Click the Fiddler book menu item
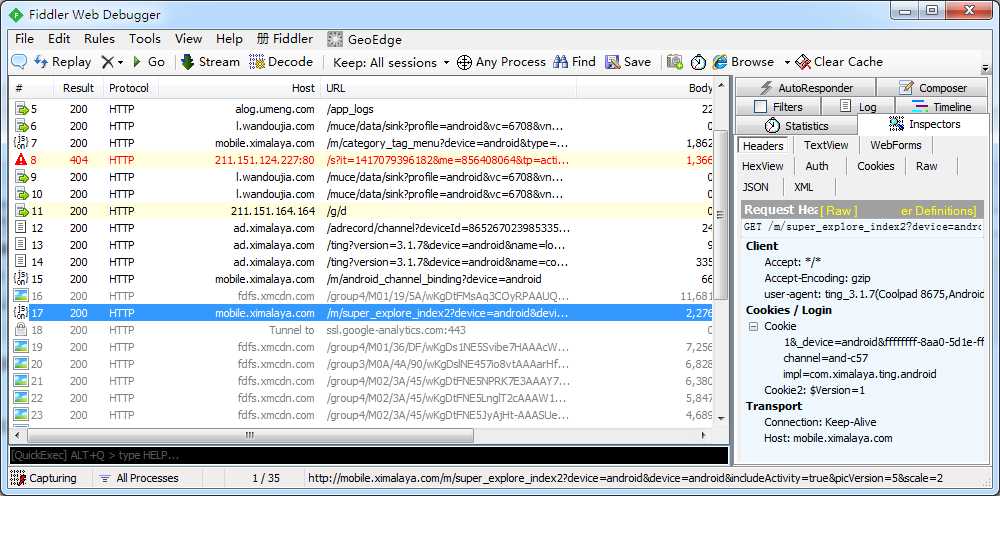The width and height of the screenshot is (1000, 540). [x=284, y=39]
